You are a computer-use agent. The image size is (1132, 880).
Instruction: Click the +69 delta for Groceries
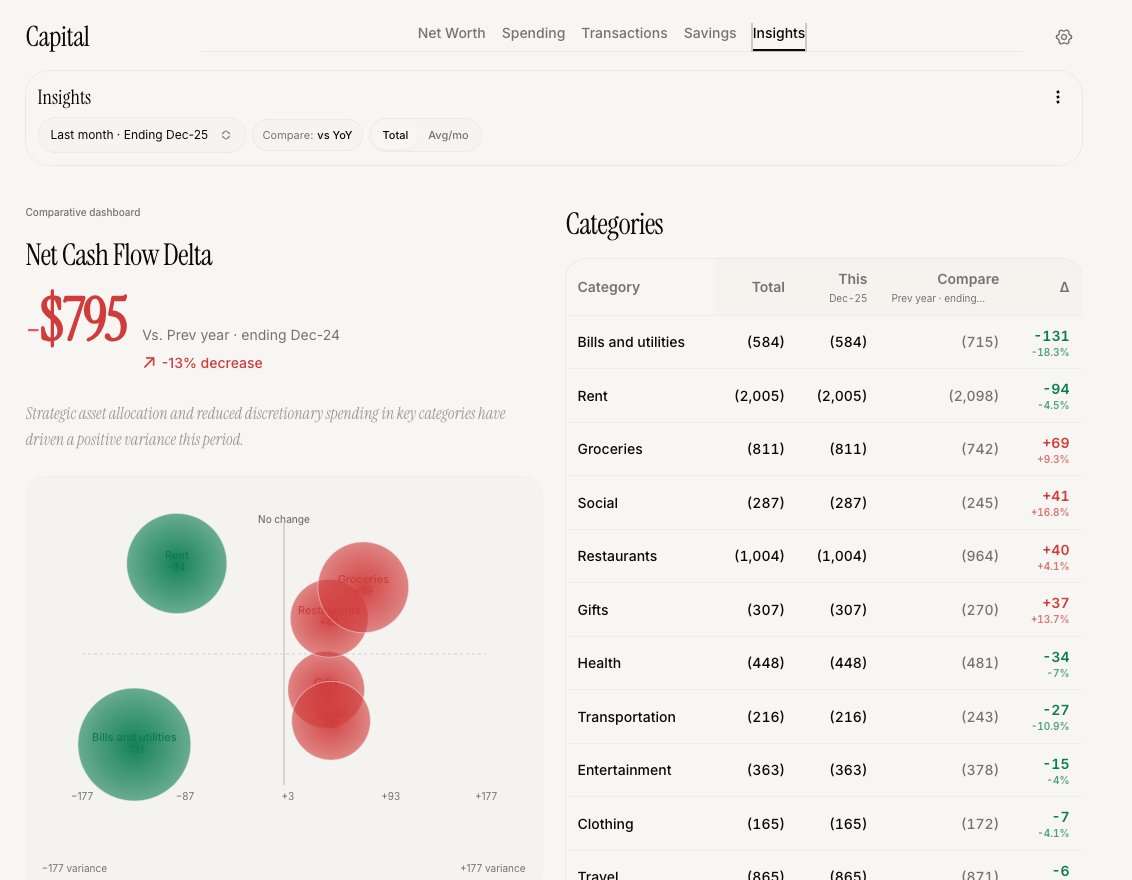[1055, 443]
